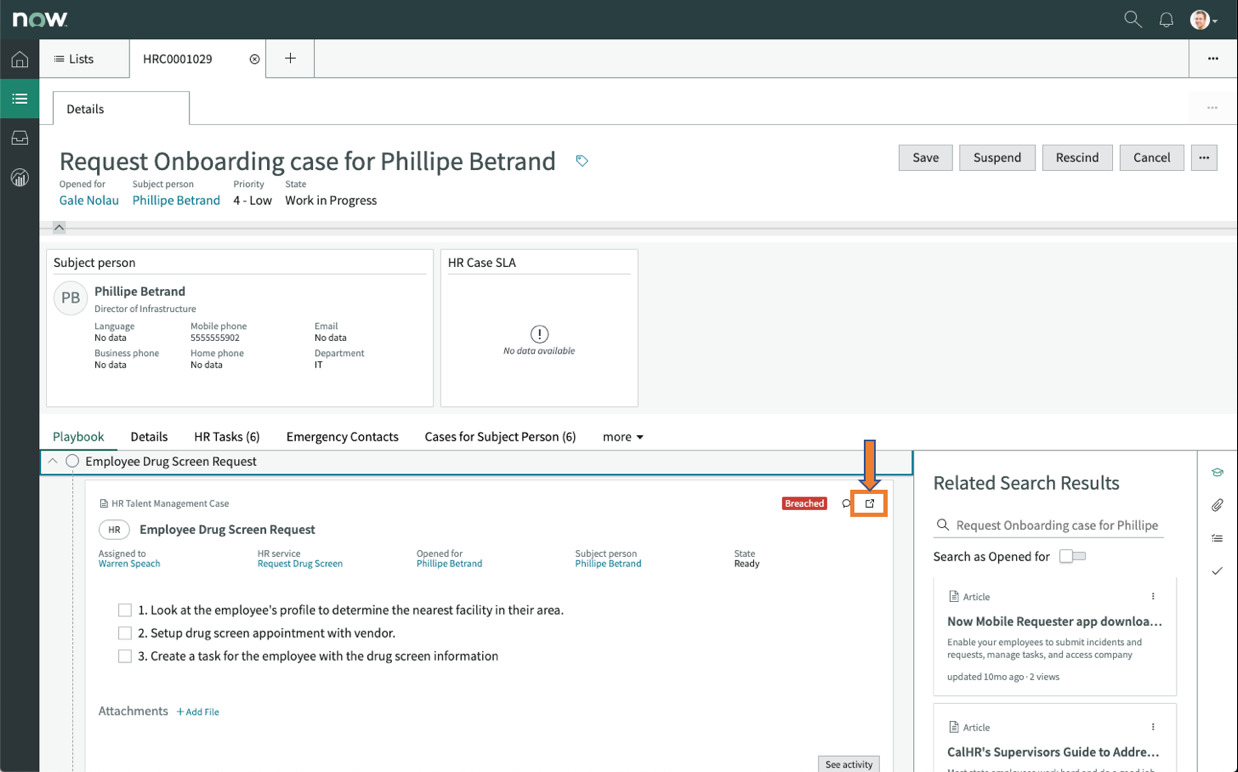This screenshot has height=772, width=1238.
Task: Click the Breached SLA badge
Action: pos(804,503)
